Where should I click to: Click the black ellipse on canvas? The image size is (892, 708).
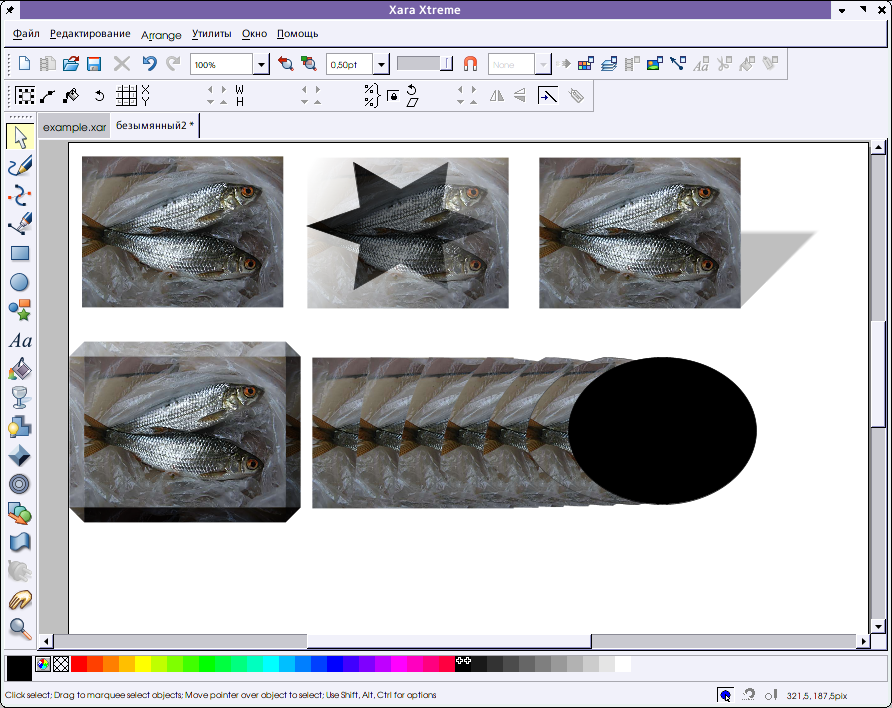[662, 430]
